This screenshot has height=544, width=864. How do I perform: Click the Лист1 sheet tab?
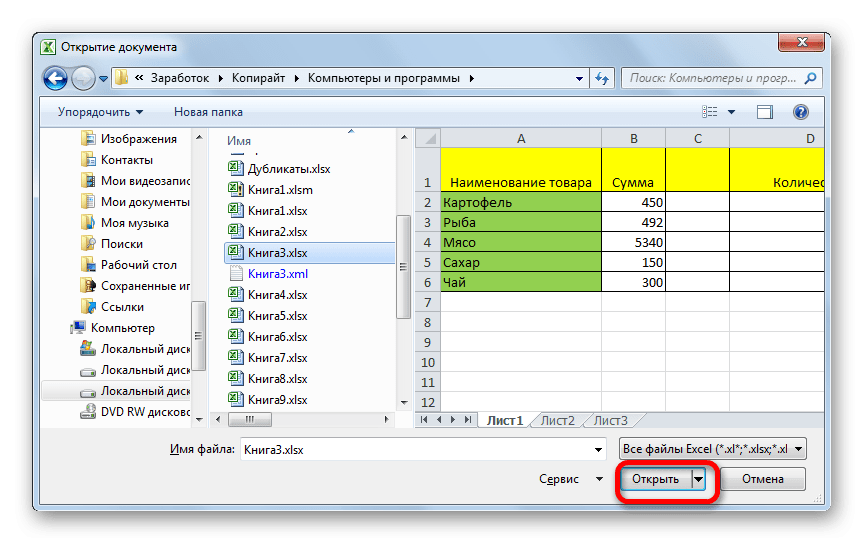504,421
